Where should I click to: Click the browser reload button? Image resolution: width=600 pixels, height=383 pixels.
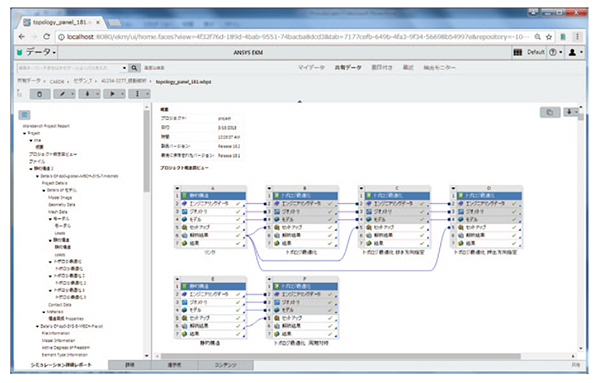click(46, 37)
